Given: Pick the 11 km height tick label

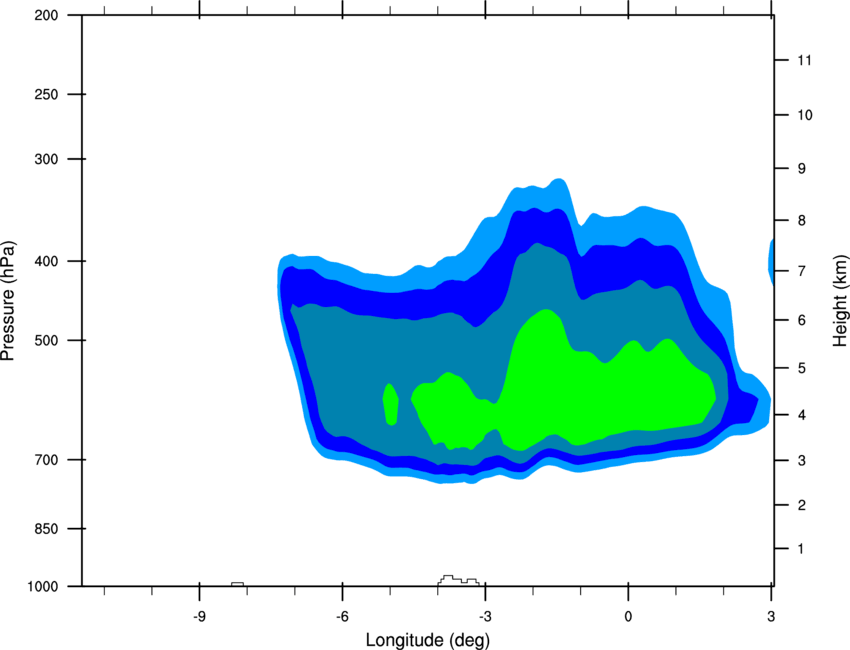Looking at the screenshot, I should tap(805, 60).
